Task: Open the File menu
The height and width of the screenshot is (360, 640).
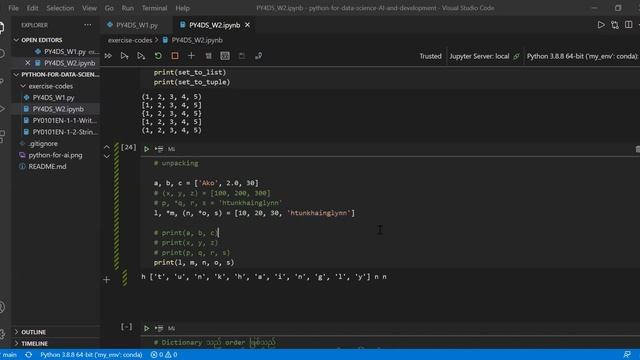Action: pos(13,8)
